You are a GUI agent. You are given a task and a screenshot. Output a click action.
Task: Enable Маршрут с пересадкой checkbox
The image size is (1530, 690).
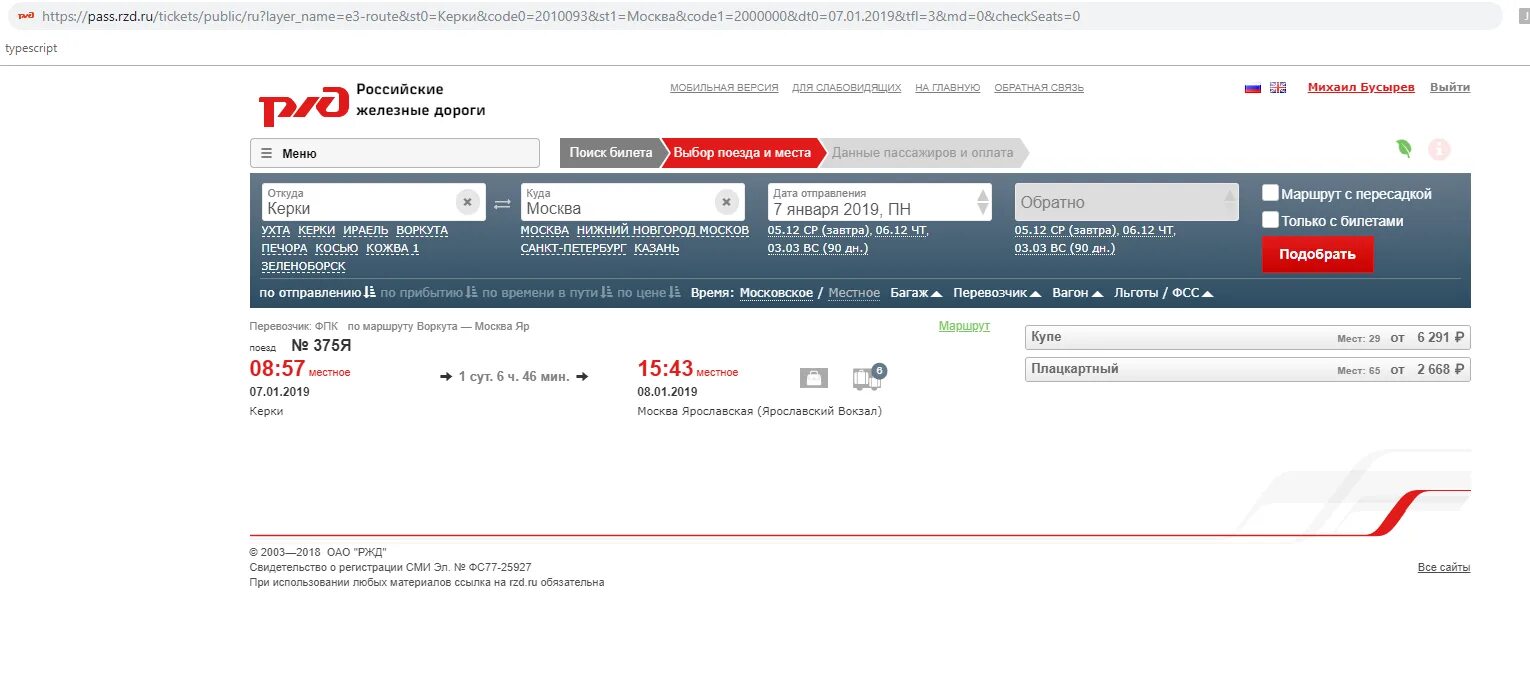click(x=1270, y=193)
